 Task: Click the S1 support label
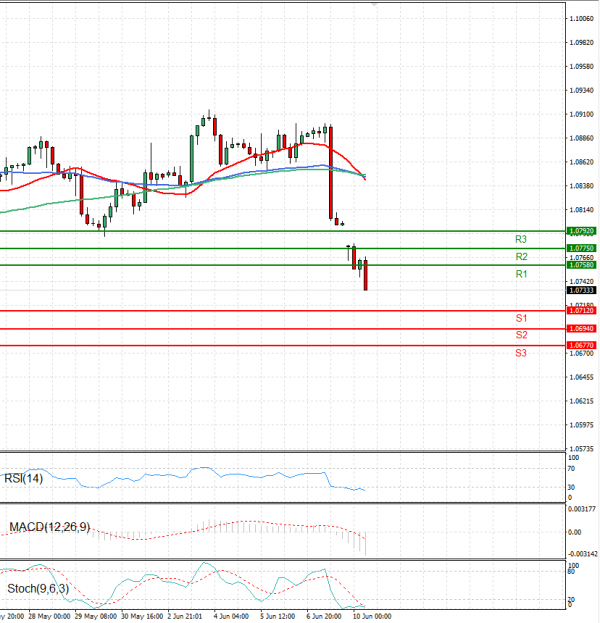521,318
